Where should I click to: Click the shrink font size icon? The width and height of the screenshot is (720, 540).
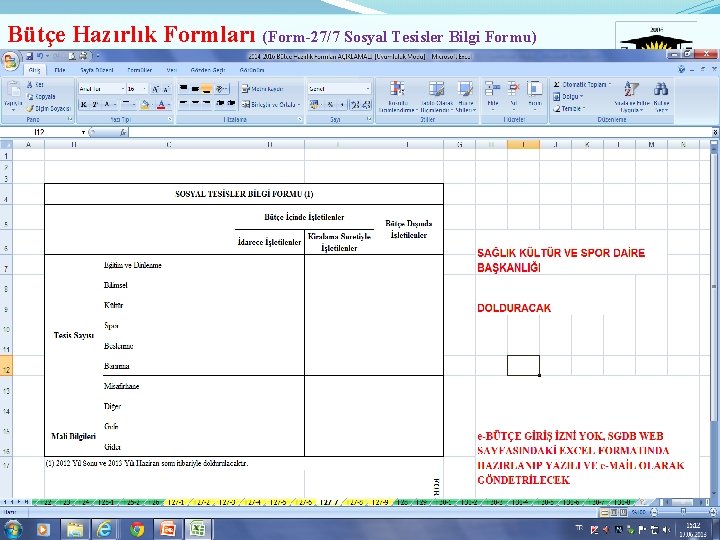point(165,89)
